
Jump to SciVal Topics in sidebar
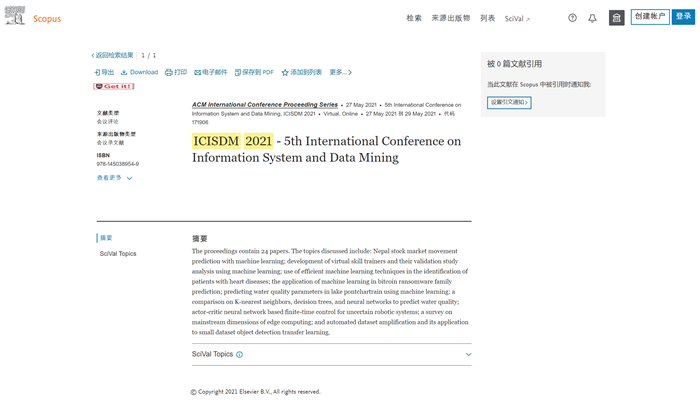point(118,254)
